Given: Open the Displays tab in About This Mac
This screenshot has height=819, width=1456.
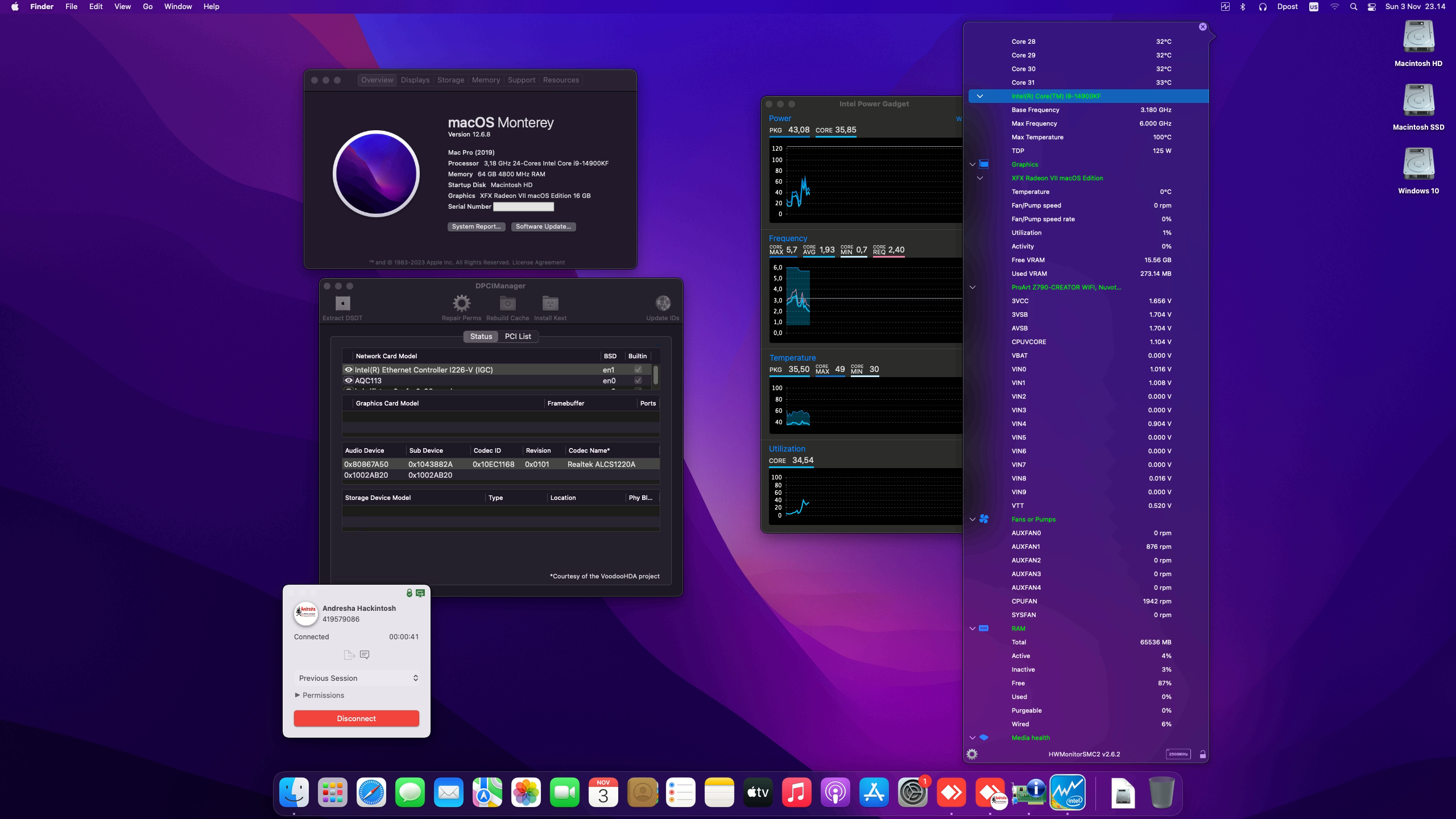Looking at the screenshot, I should click(x=415, y=80).
